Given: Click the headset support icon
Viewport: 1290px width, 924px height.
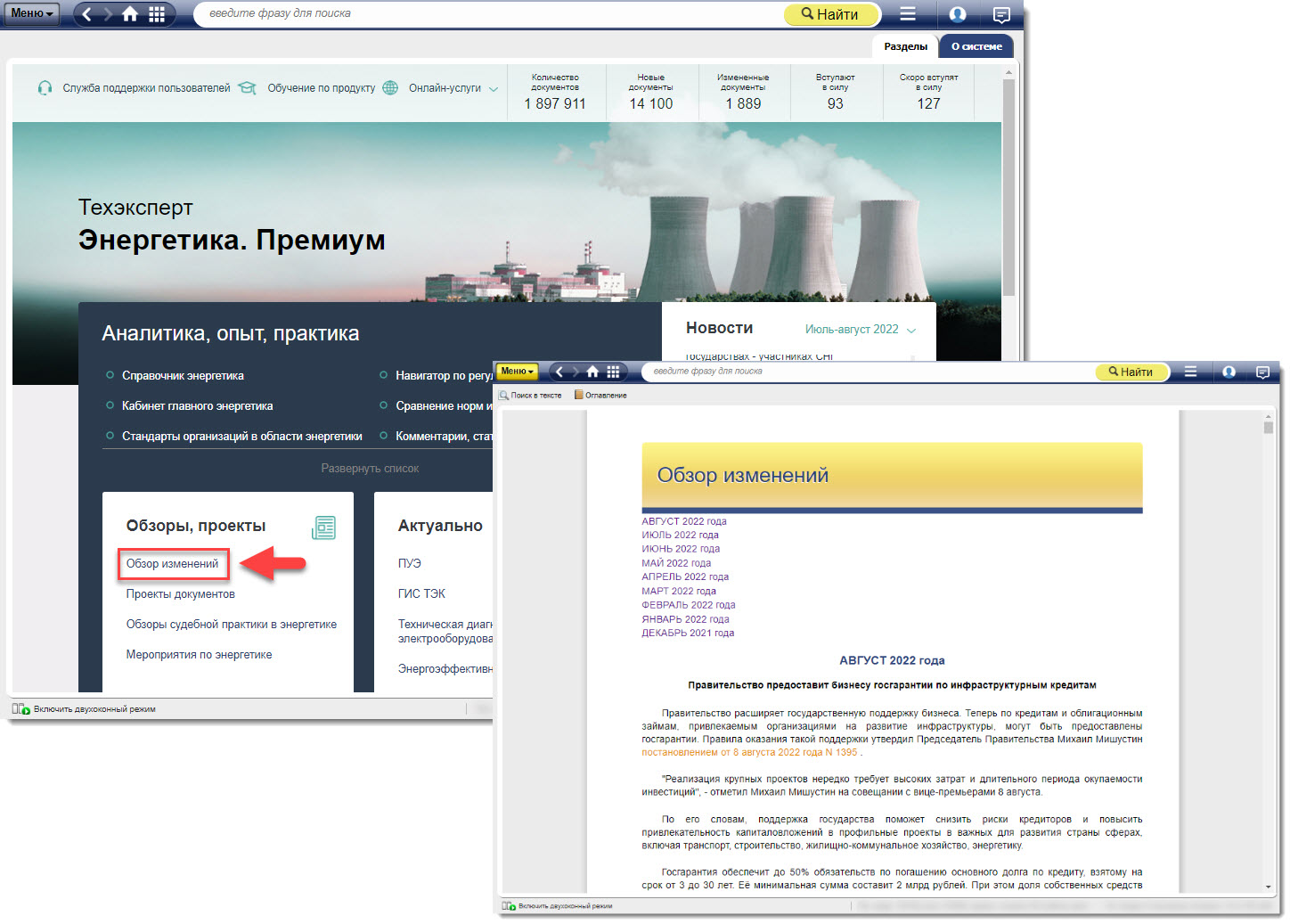Looking at the screenshot, I should pos(45,88).
